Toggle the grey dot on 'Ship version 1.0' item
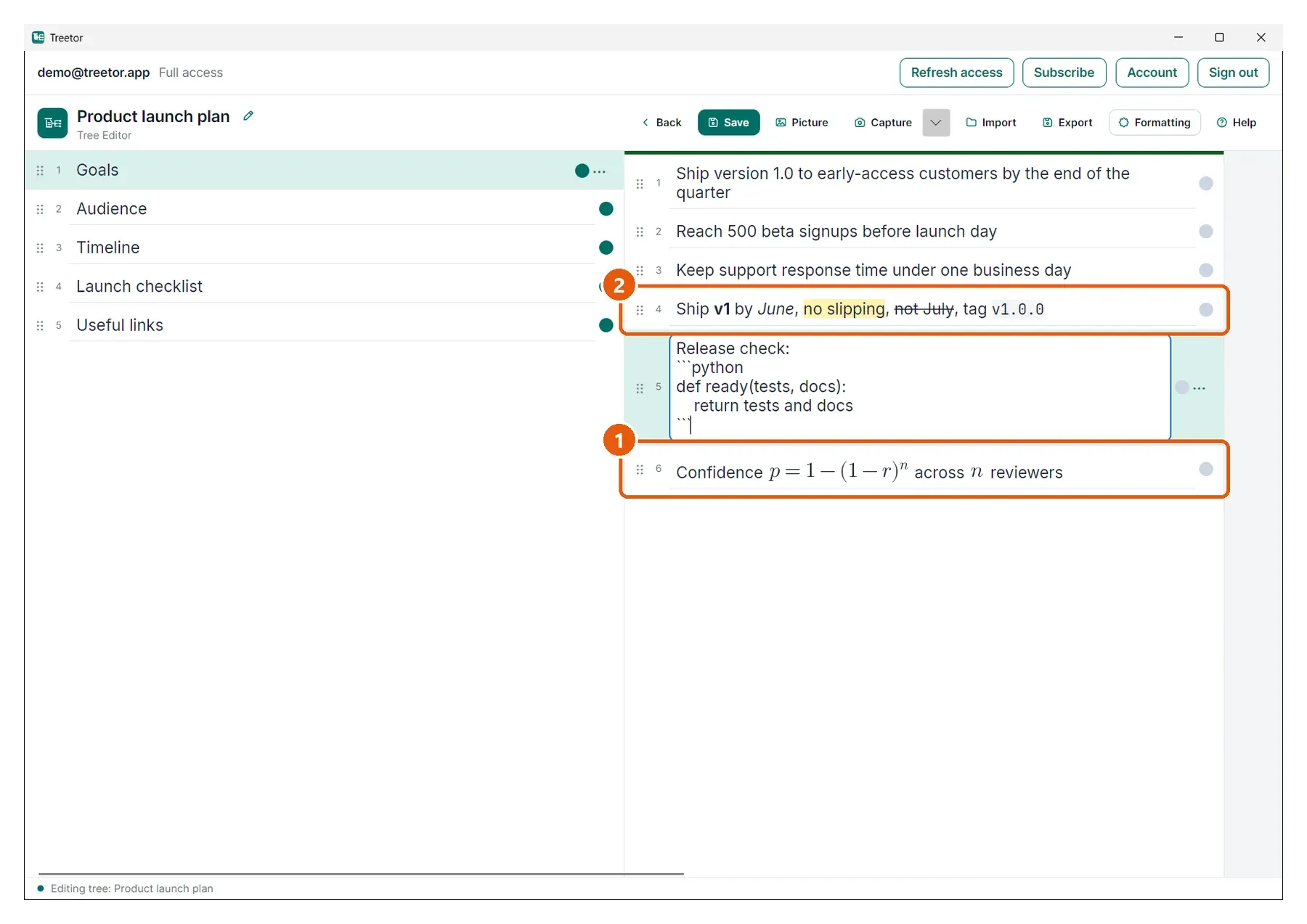Image resolution: width=1307 pixels, height=924 pixels. (1206, 184)
